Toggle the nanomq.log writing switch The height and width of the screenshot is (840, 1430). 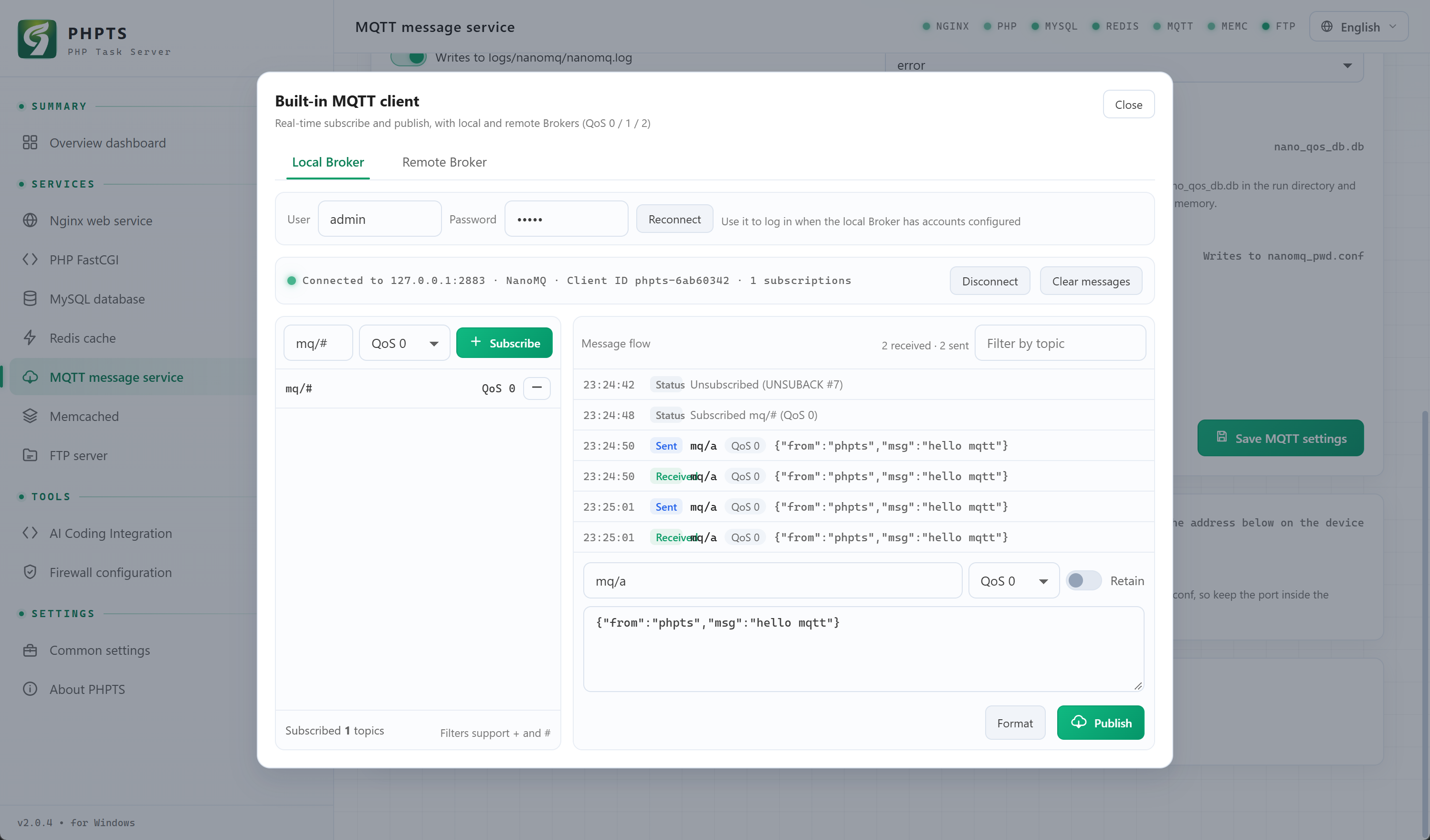point(409,58)
